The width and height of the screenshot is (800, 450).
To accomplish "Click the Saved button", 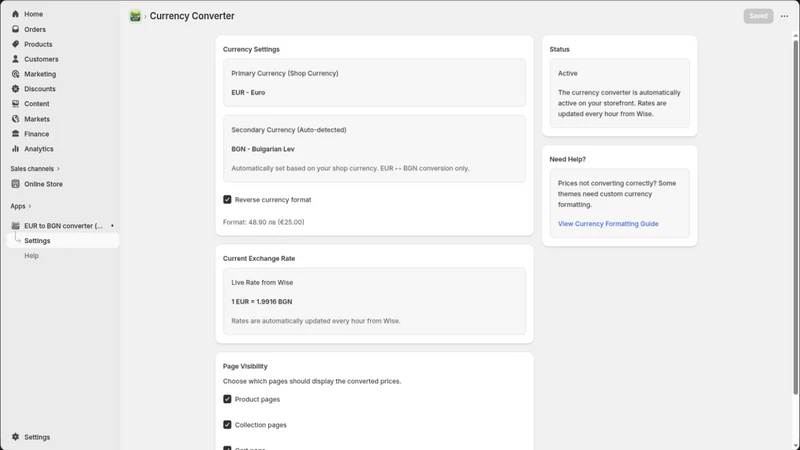I will click(x=758, y=16).
